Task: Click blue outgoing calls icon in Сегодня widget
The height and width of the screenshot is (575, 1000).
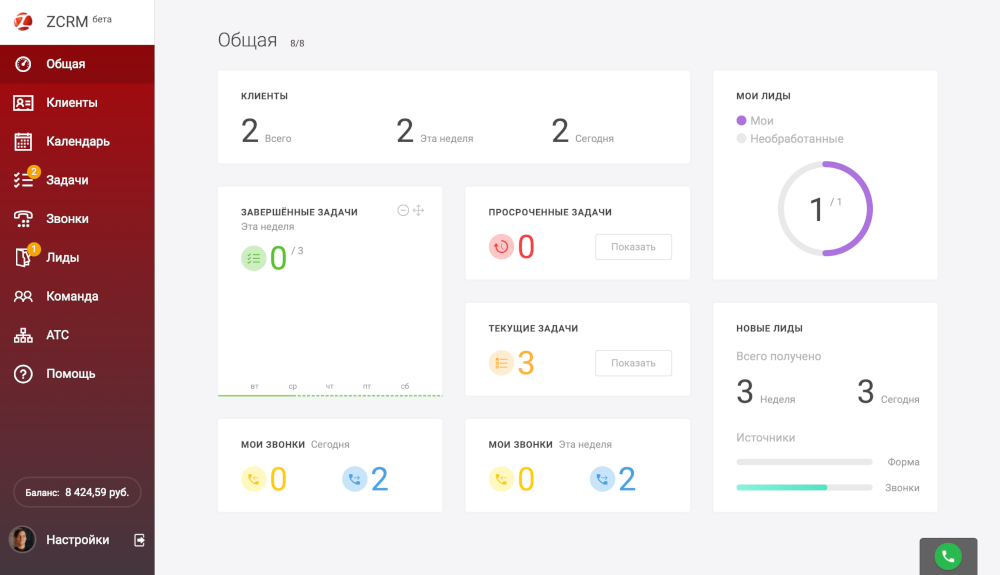Action: coord(355,479)
